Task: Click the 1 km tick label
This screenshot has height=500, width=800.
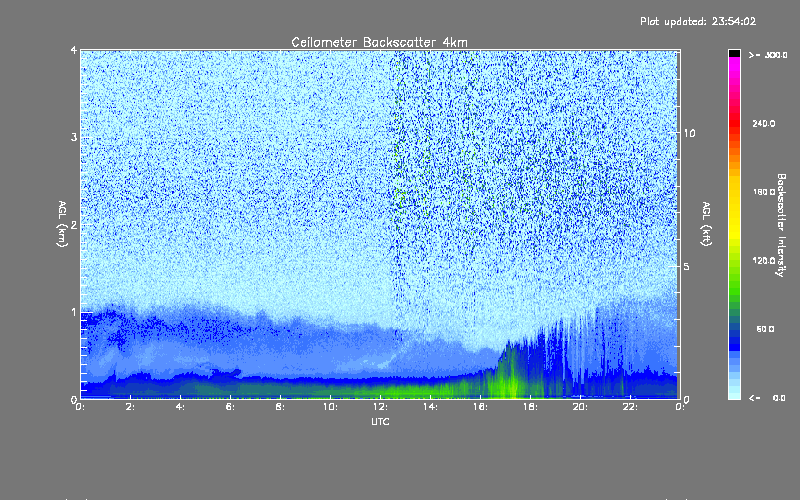Action: [x=74, y=312]
